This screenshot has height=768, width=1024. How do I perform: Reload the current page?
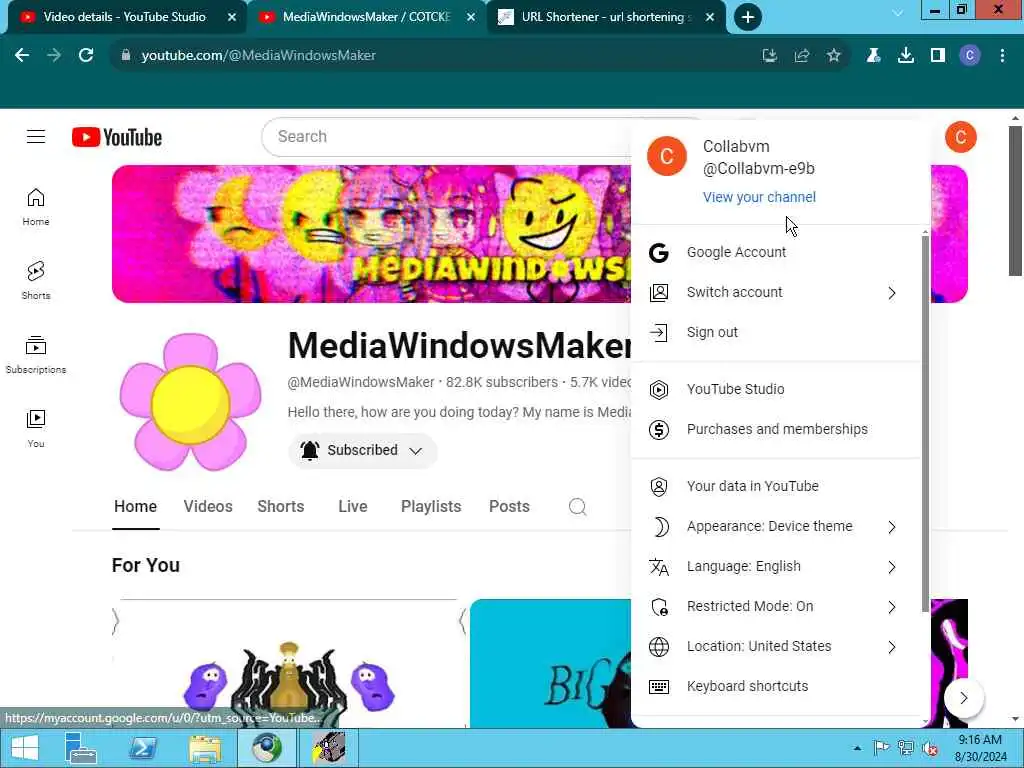coord(86,56)
